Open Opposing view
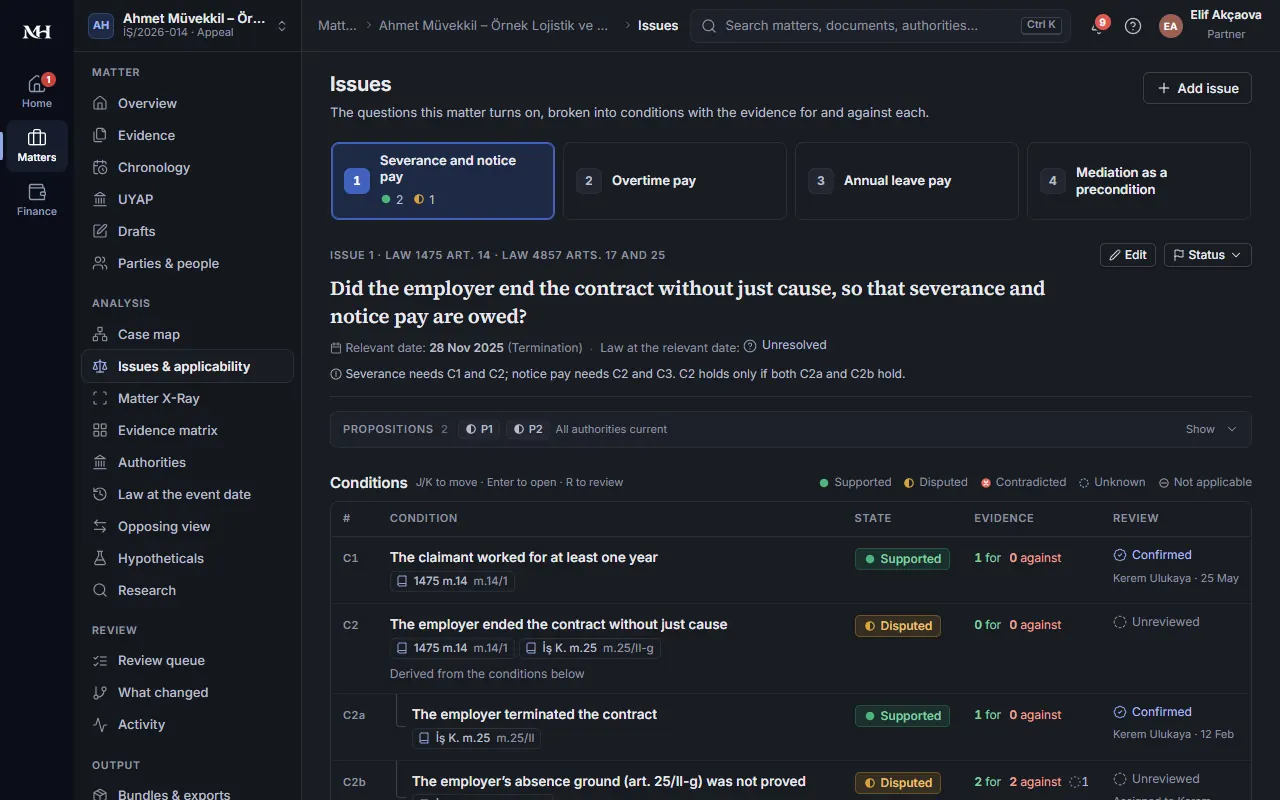The height and width of the screenshot is (800, 1280). pyautogui.click(x=187, y=526)
